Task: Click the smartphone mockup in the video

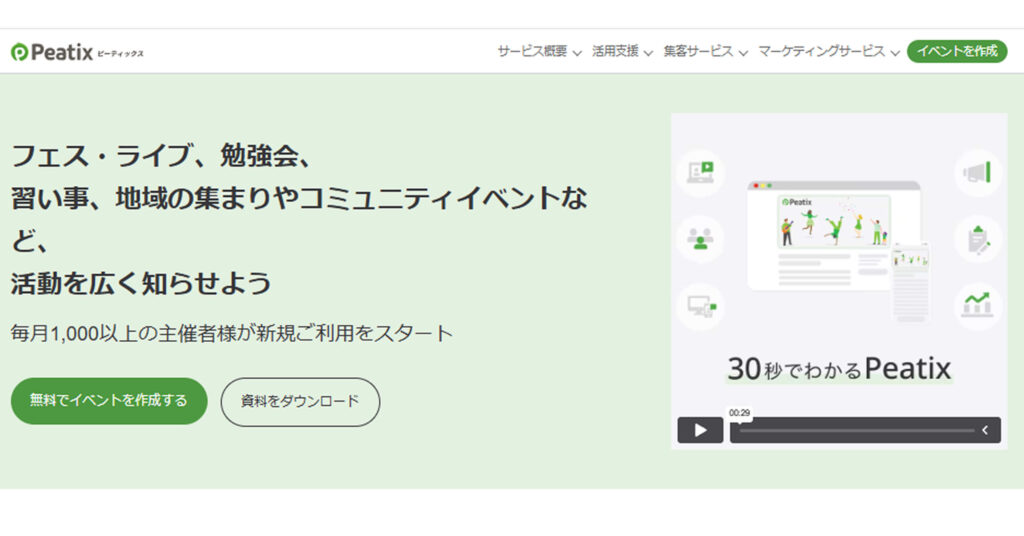Action: tap(910, 278)
